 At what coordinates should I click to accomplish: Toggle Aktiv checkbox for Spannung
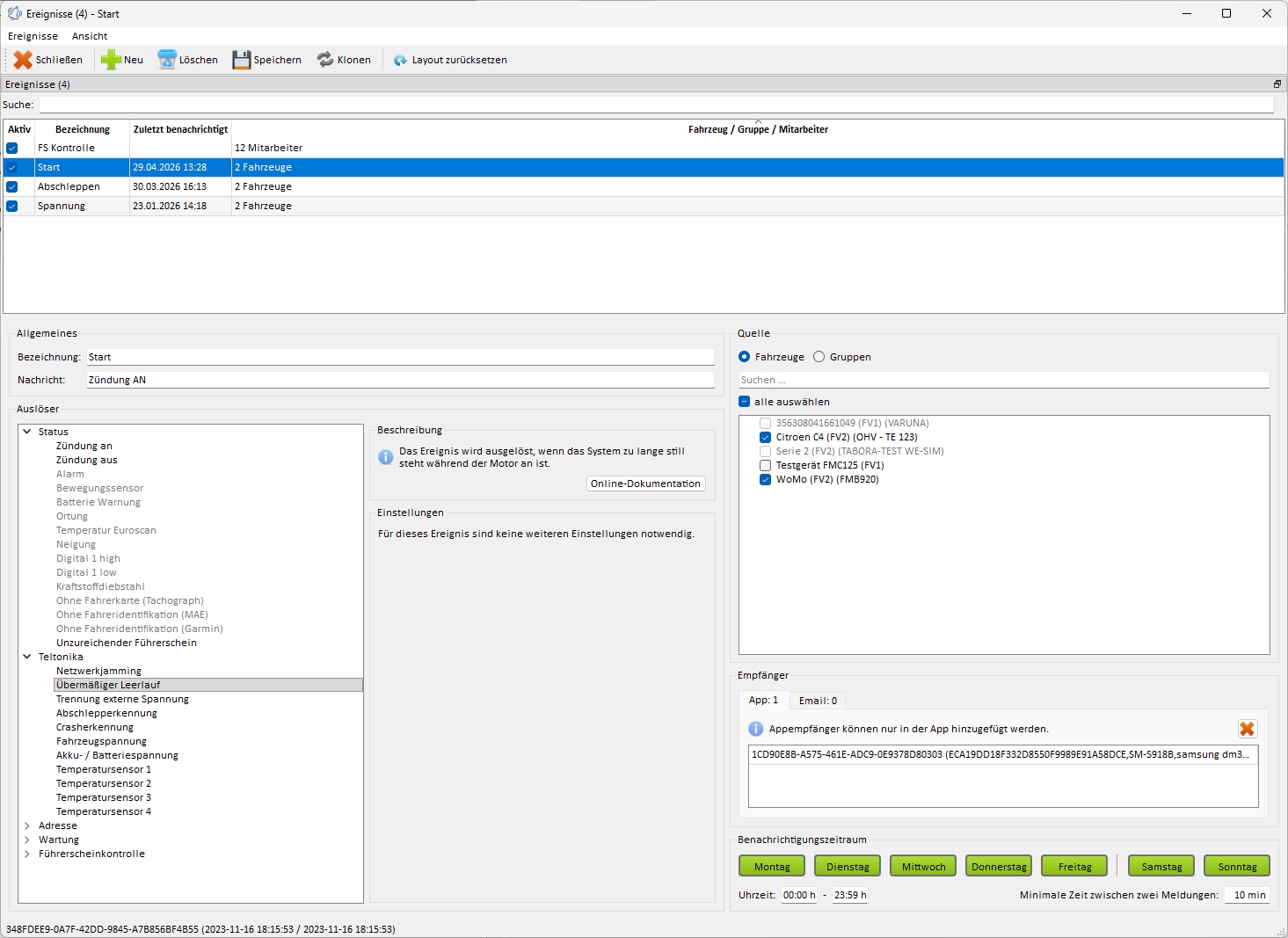tap(12, 206)
